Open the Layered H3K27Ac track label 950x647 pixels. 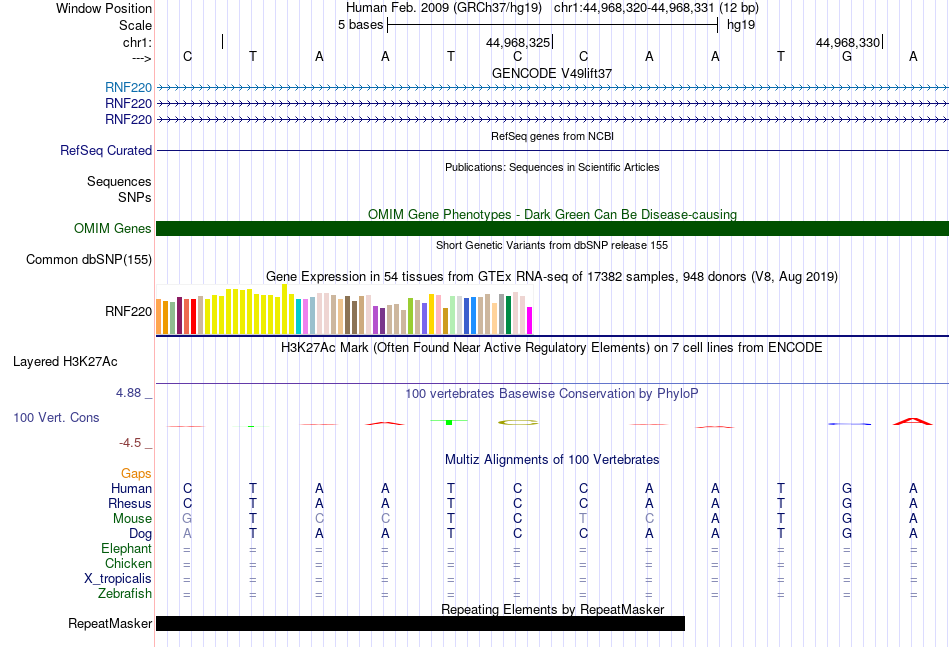[65, 362]
